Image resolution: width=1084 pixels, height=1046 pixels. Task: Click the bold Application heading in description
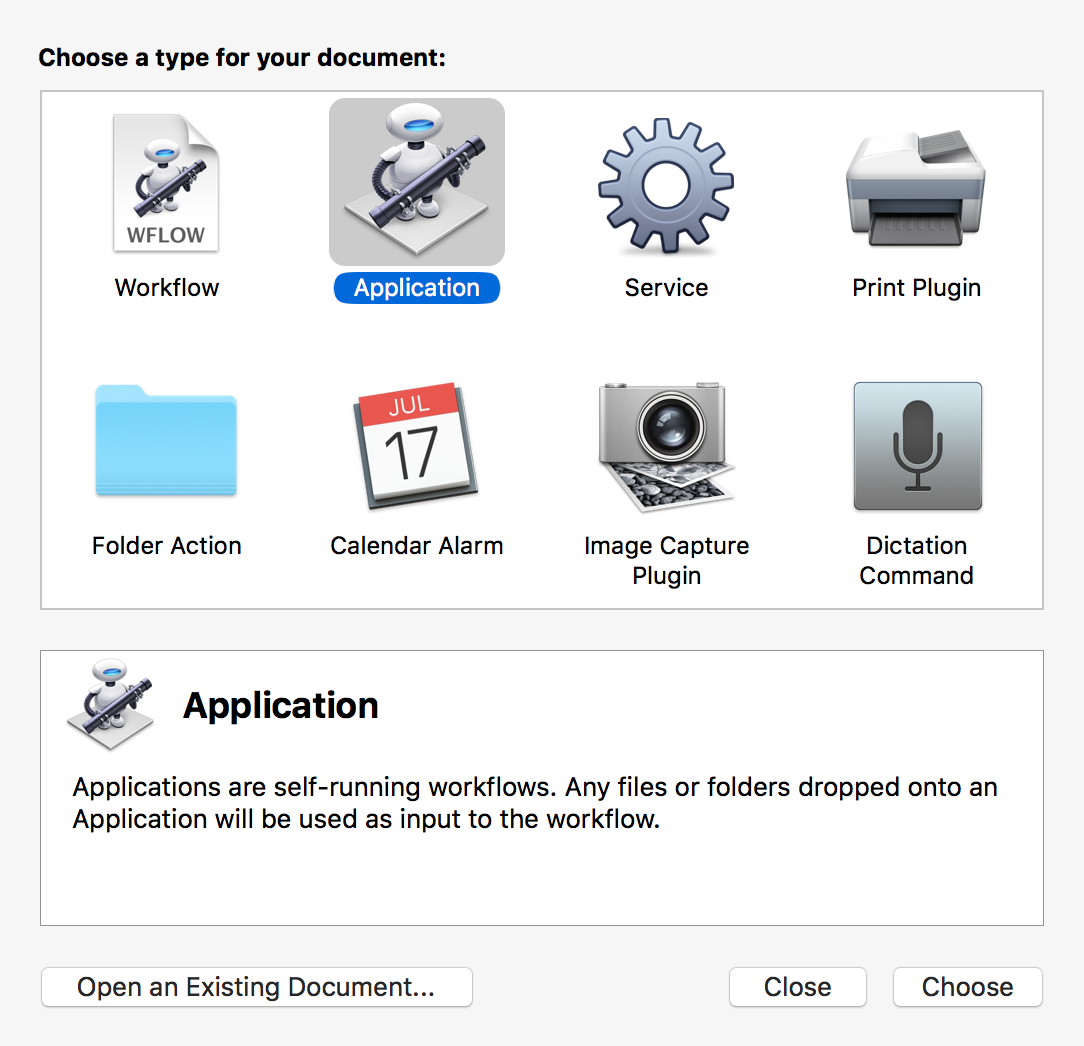point(281,705)
